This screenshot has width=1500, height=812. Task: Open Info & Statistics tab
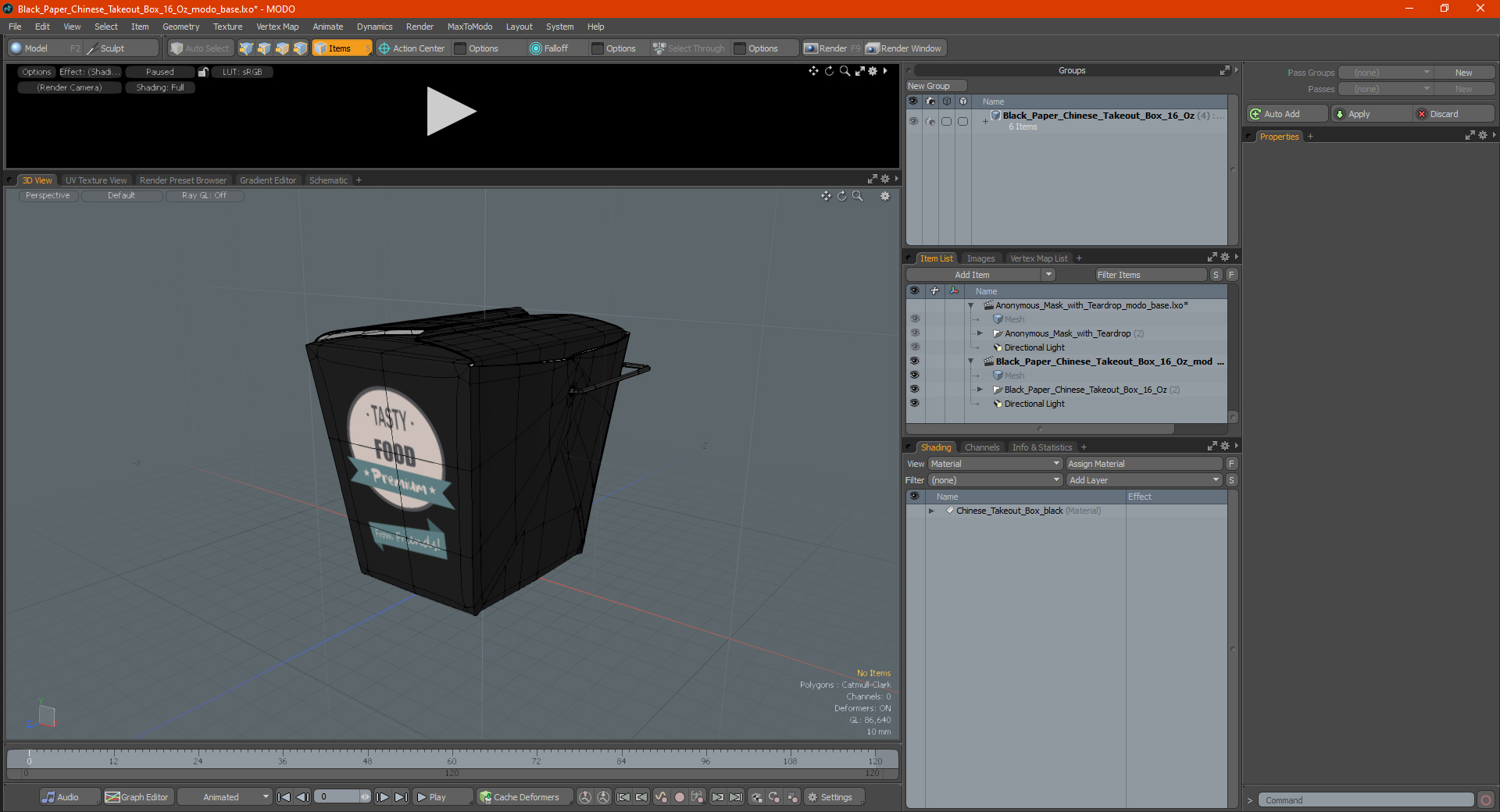click(1042, 447)
